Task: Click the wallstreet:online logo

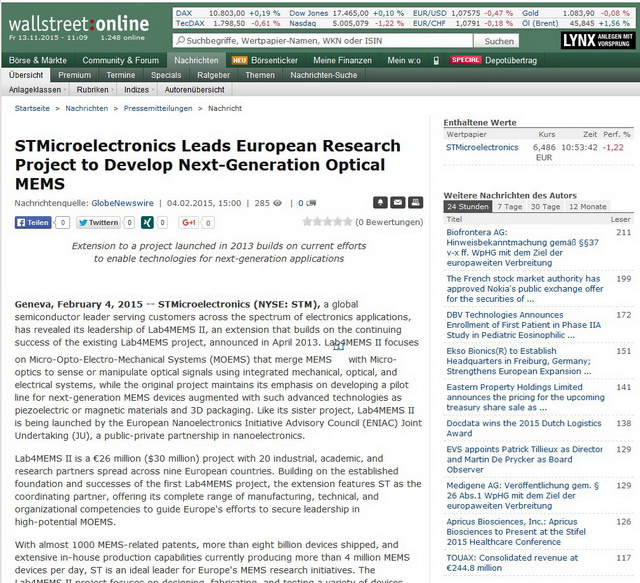Action: 79,24
